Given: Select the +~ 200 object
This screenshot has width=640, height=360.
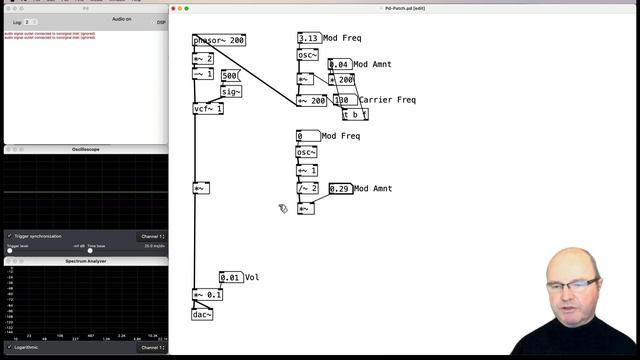Looking at the screenshot, I should tap(311, 100).
